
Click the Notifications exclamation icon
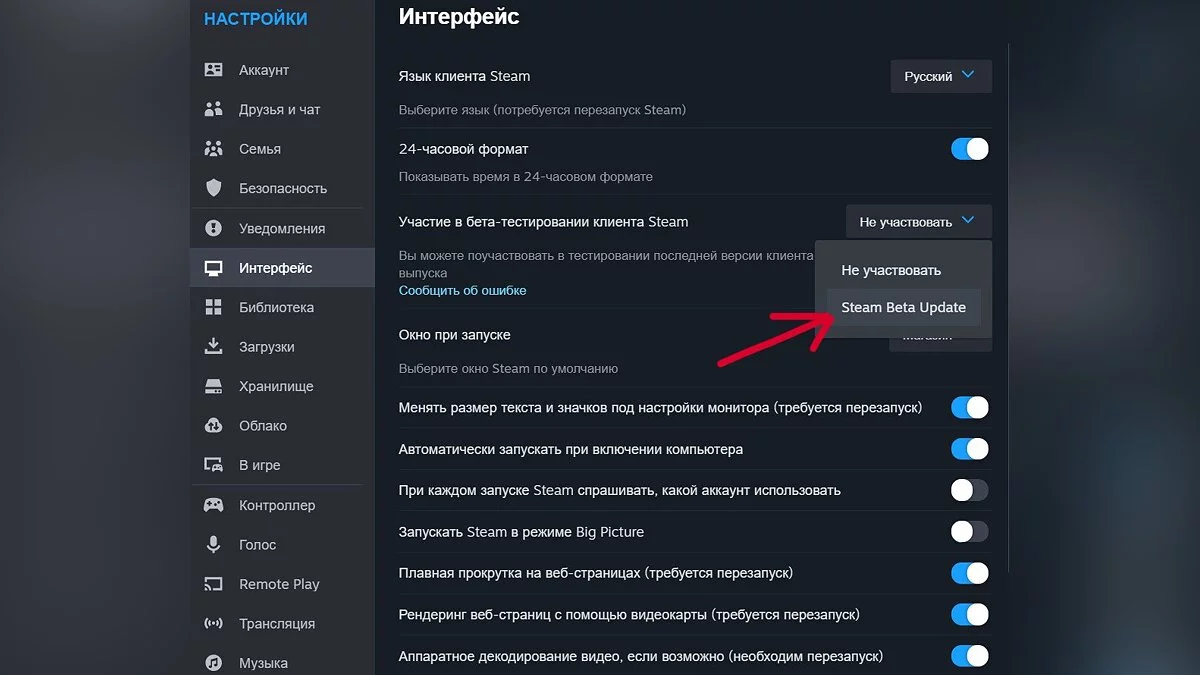[213, 228]
